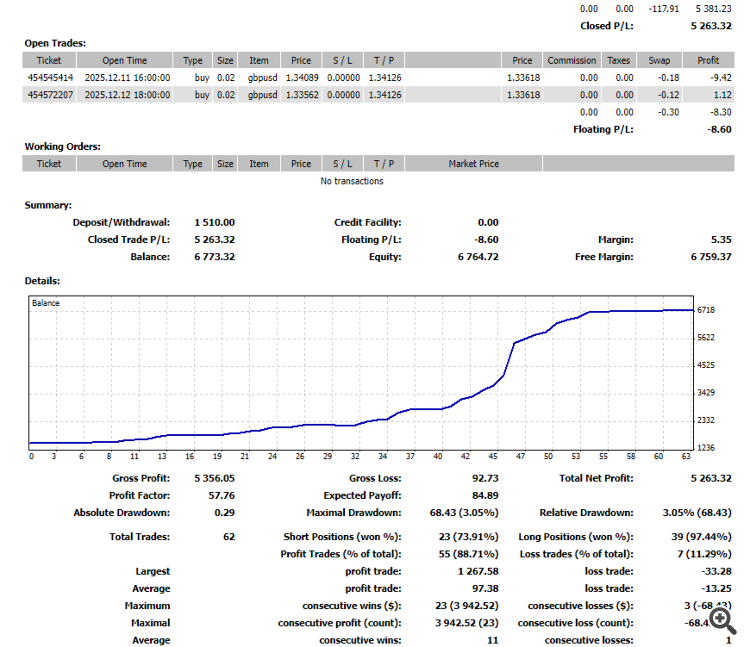
Task: Click the Open Trades heading
Action: click(x=55, y=43)
